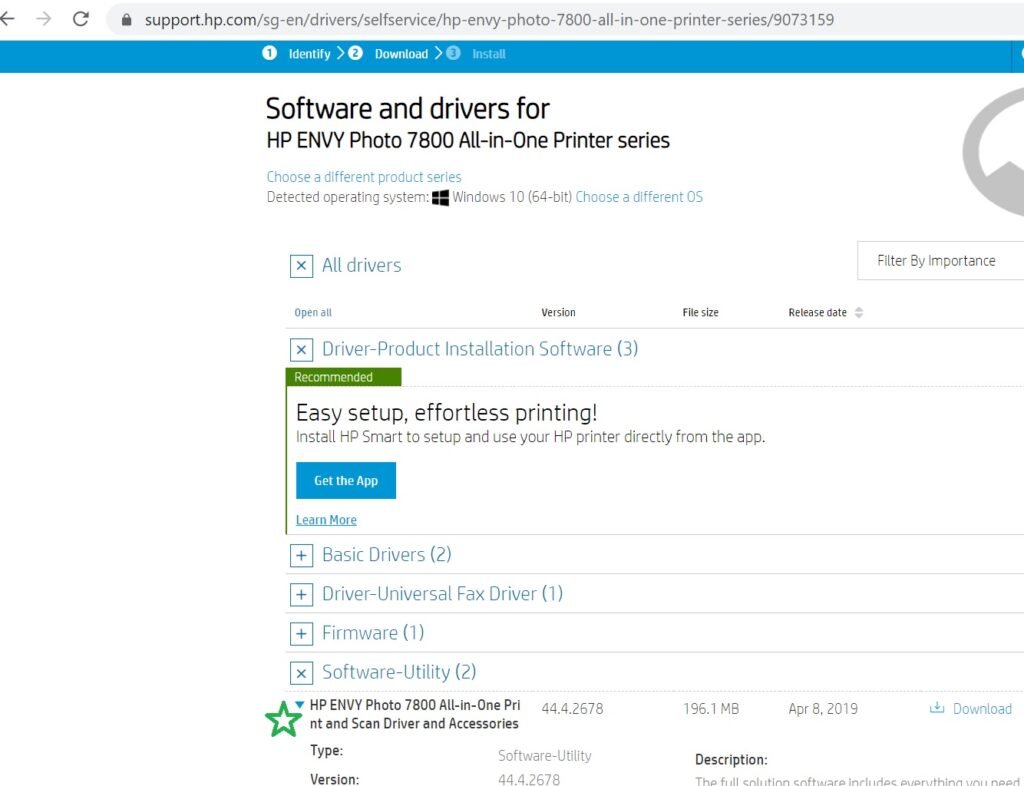Image resolution: width=1024 pixels, height=786 pixels.
Task: Expand the Firmware section
Action: pyautogui.click(x=301, y=634)
